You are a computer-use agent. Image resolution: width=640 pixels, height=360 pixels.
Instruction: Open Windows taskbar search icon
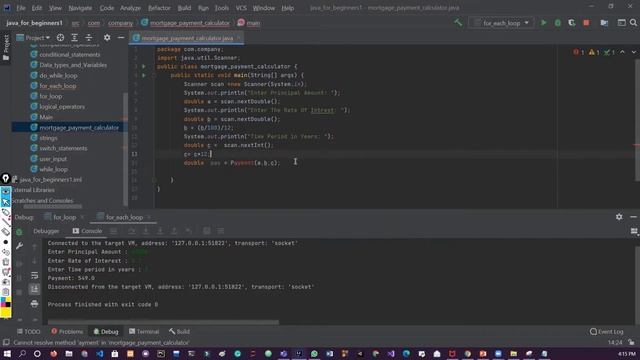(22, 353)
